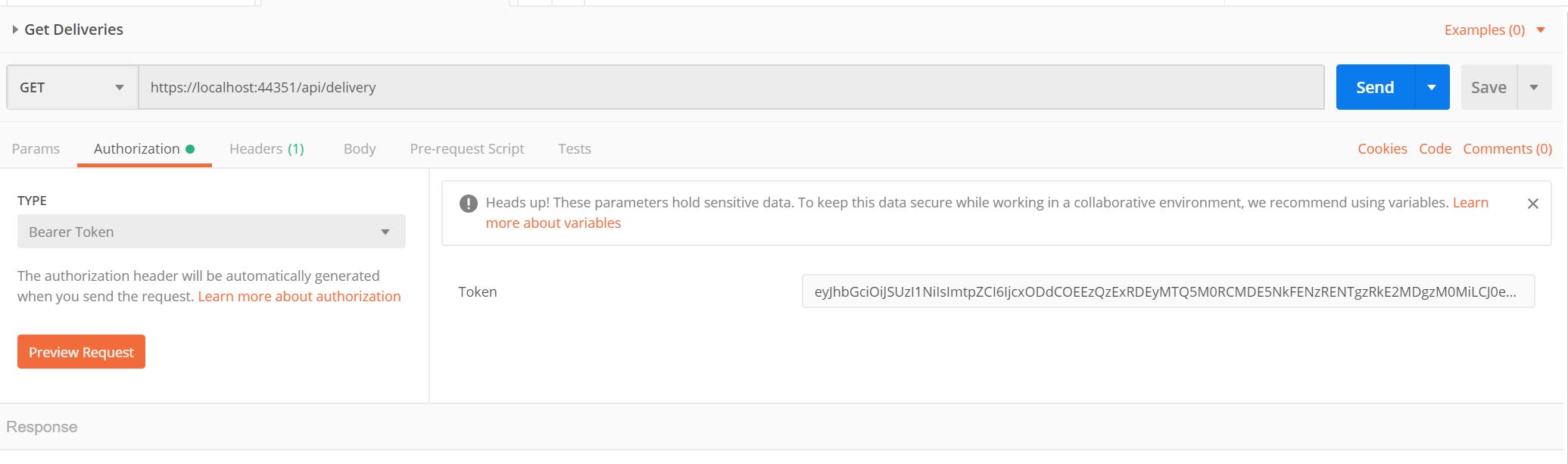Click the warning exclamation icon

468,202
